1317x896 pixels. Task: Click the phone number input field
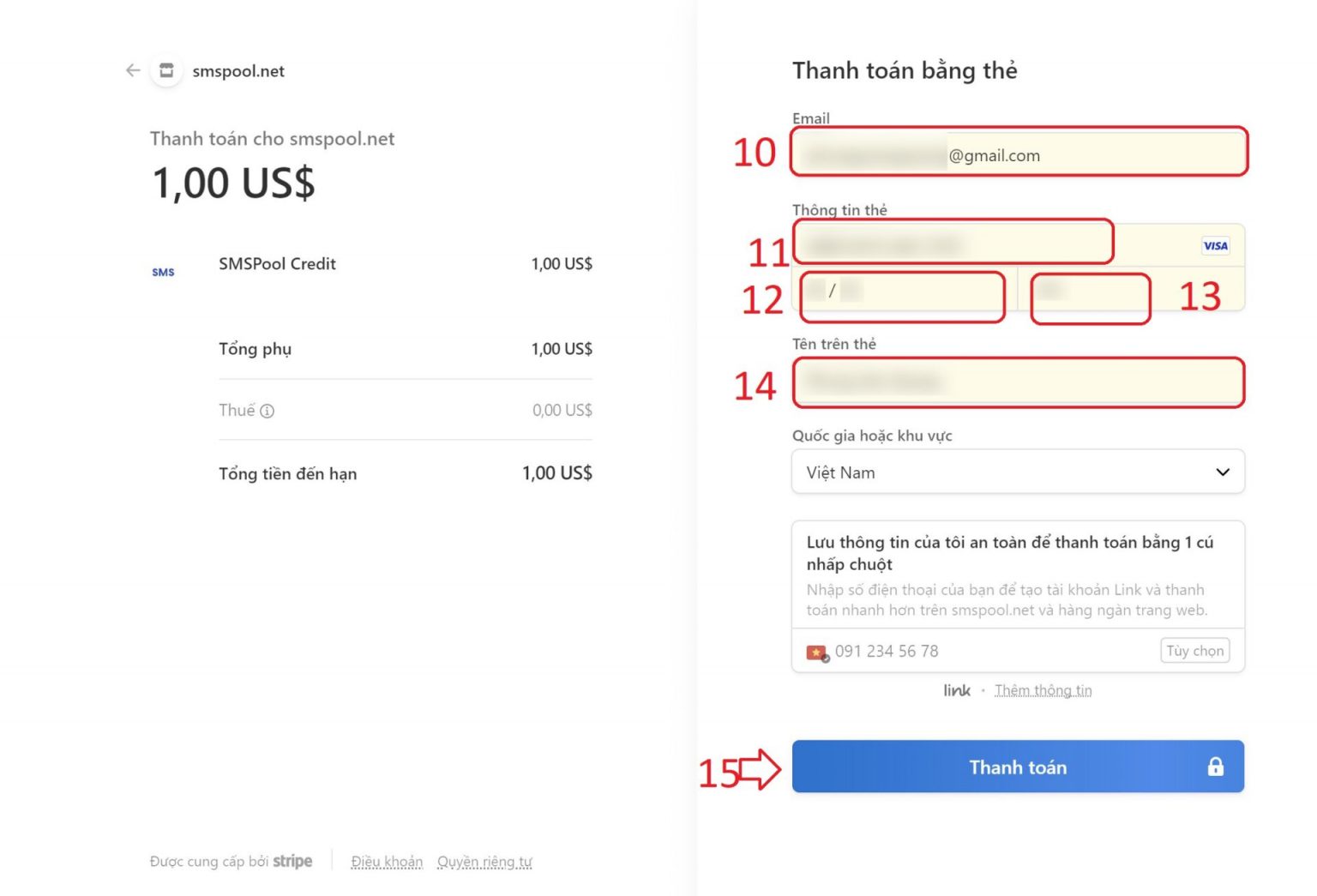(986, 652)
